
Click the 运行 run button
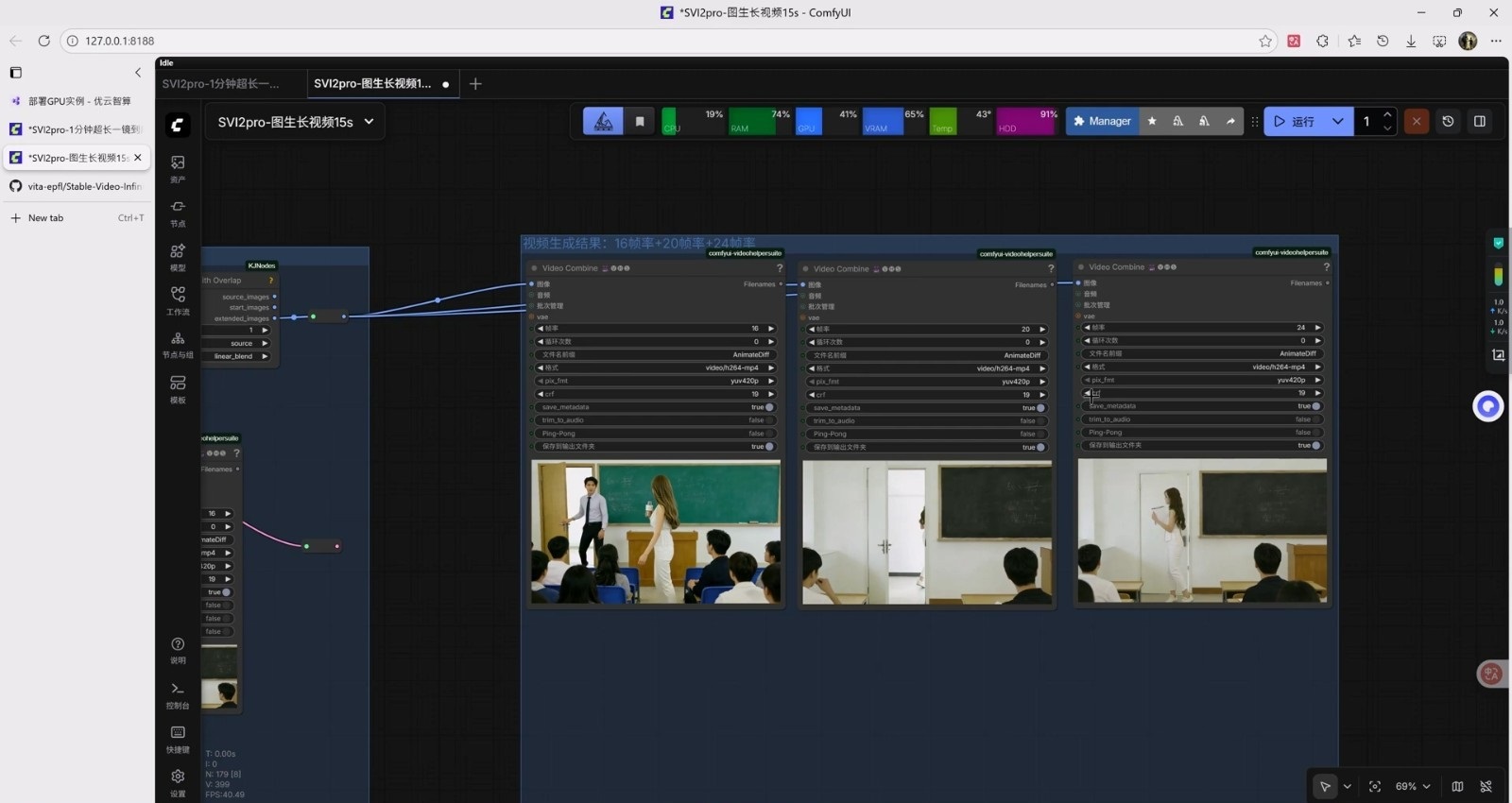[1294, 121]
